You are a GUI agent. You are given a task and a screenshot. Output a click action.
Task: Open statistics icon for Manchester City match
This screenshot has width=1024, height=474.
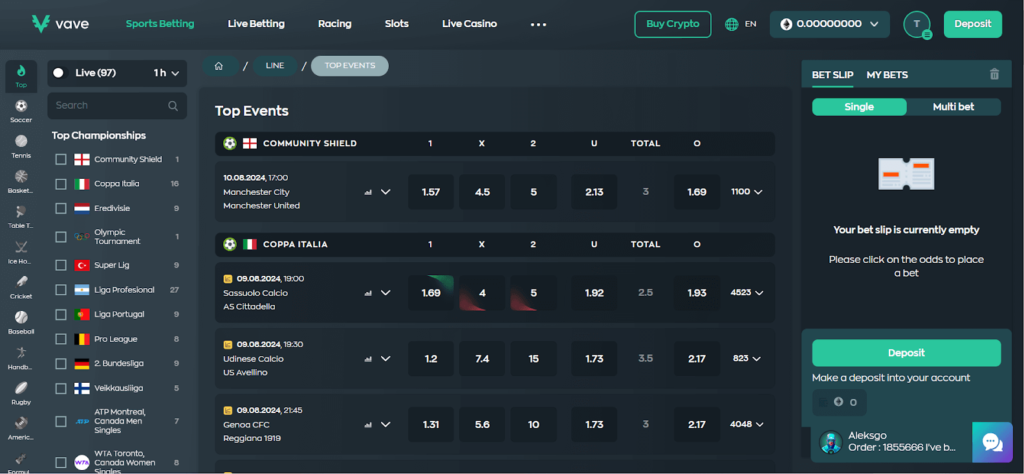pyautogui.click(x=368, y=192)
